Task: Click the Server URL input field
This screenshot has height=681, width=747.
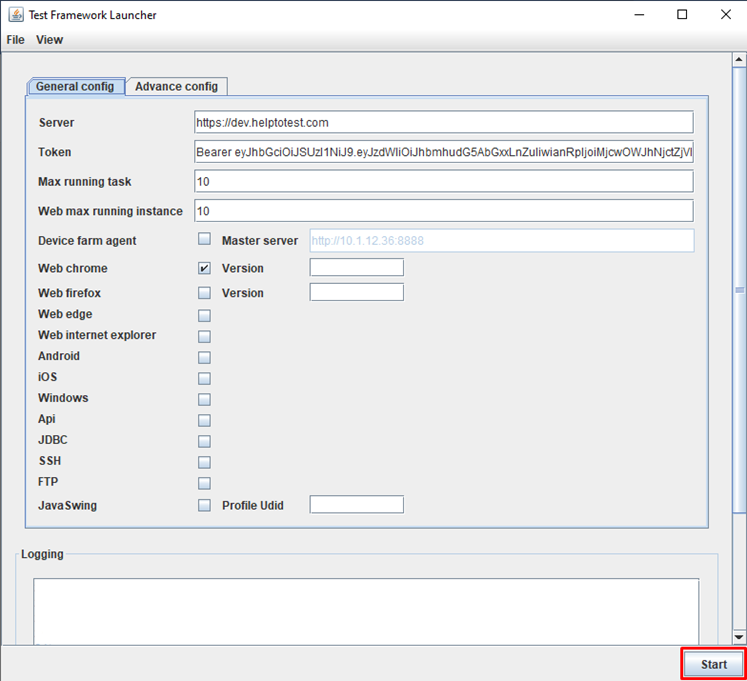Action: (x=443, y=122)
